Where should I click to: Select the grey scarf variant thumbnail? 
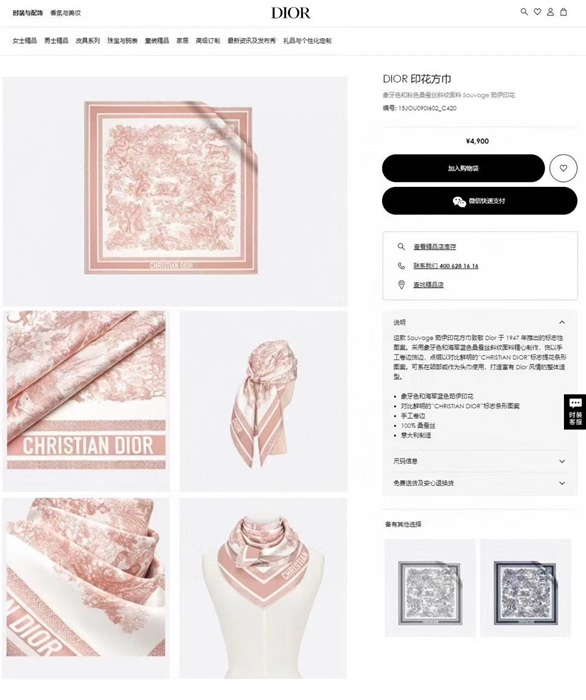click(x=430, y=588)
